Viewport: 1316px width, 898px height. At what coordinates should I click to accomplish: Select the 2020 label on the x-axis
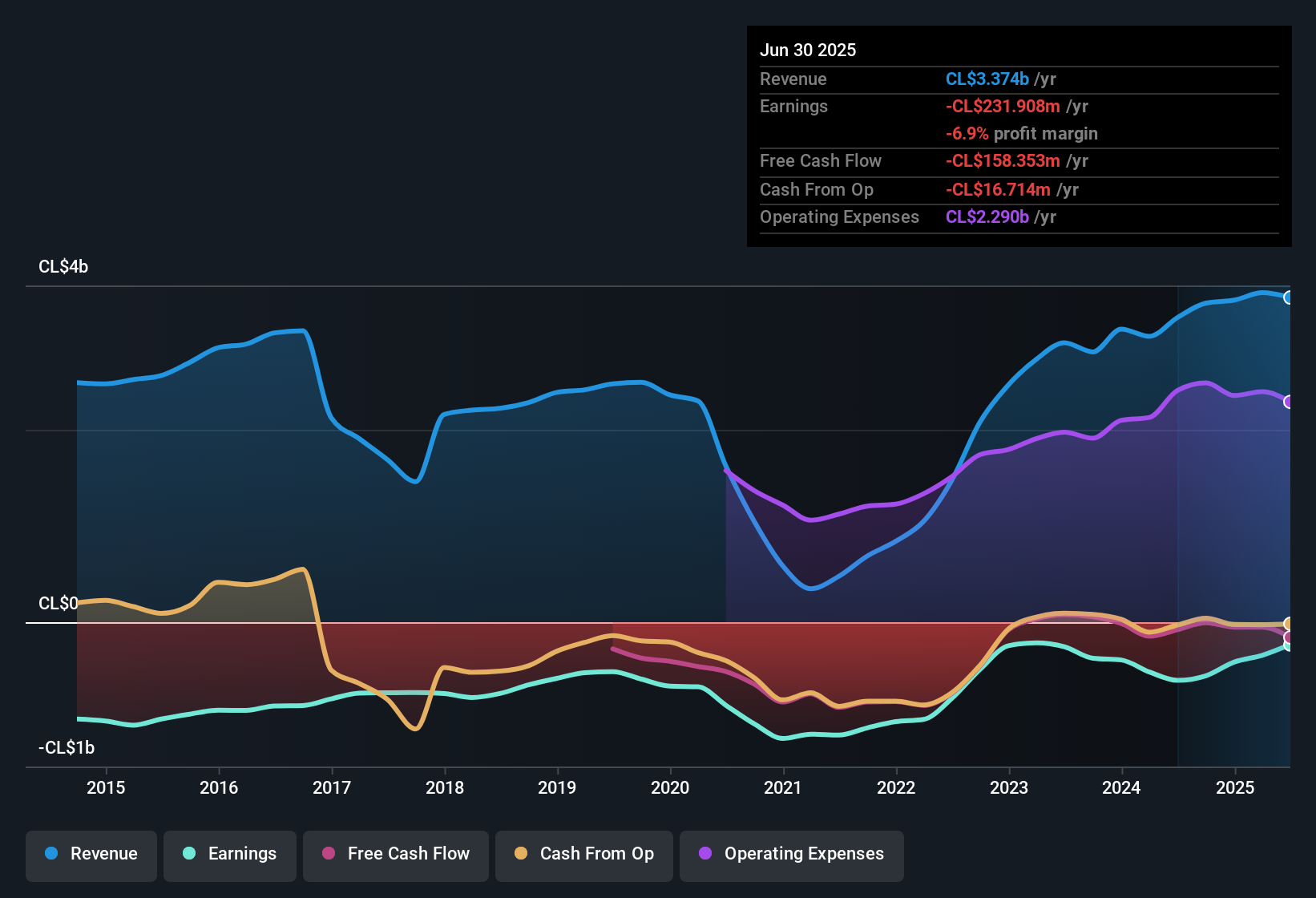tap(670, 787)
